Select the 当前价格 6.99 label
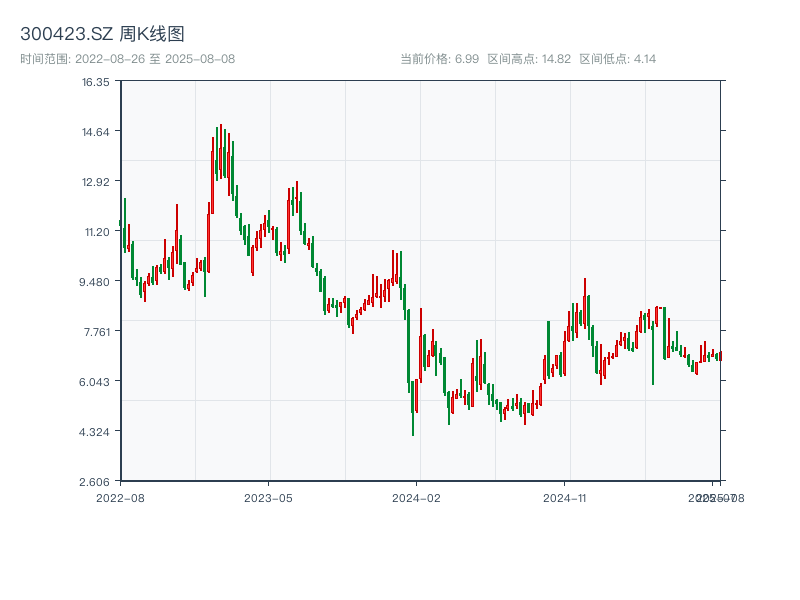Viewport: 800px width, 600px height. (439, 59)
